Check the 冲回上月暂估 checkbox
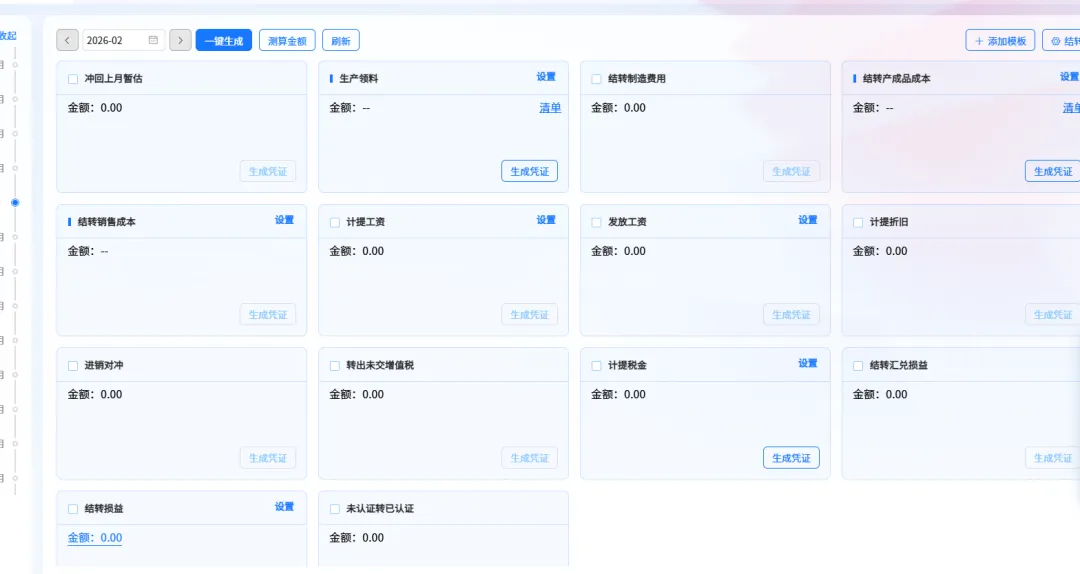Image resolution: width=1080 pixels, height=574 pixels. [73, 79]
